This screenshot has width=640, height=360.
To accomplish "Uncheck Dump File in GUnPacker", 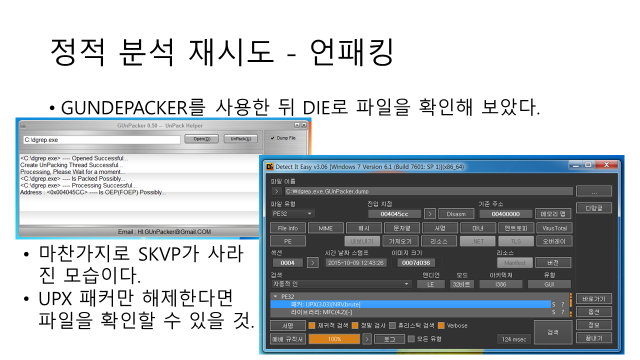I will pos(272,138).
